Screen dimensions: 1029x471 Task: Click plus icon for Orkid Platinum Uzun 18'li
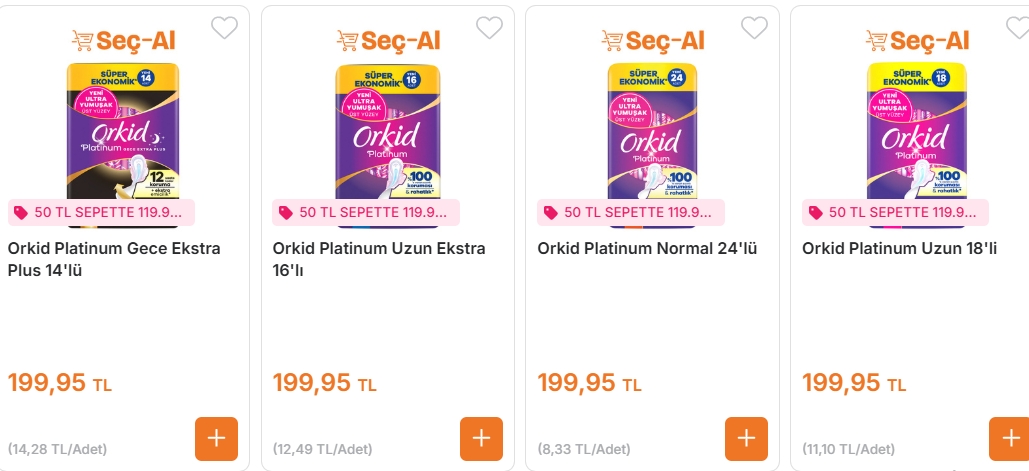pos(1008,438)
